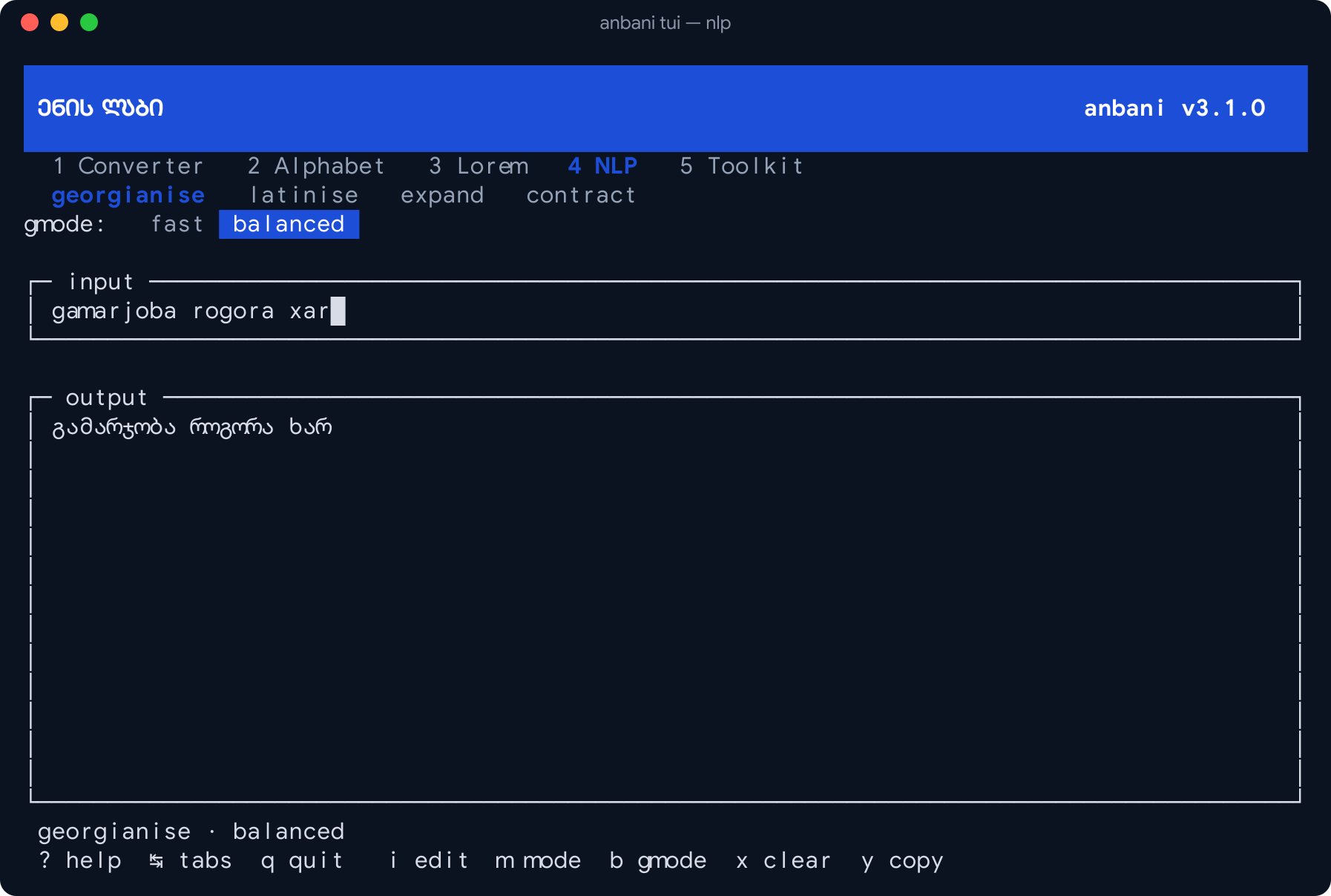Screen dimensions: 1331x896
Task: Click the b gmode shortcut
Action: 658,860
